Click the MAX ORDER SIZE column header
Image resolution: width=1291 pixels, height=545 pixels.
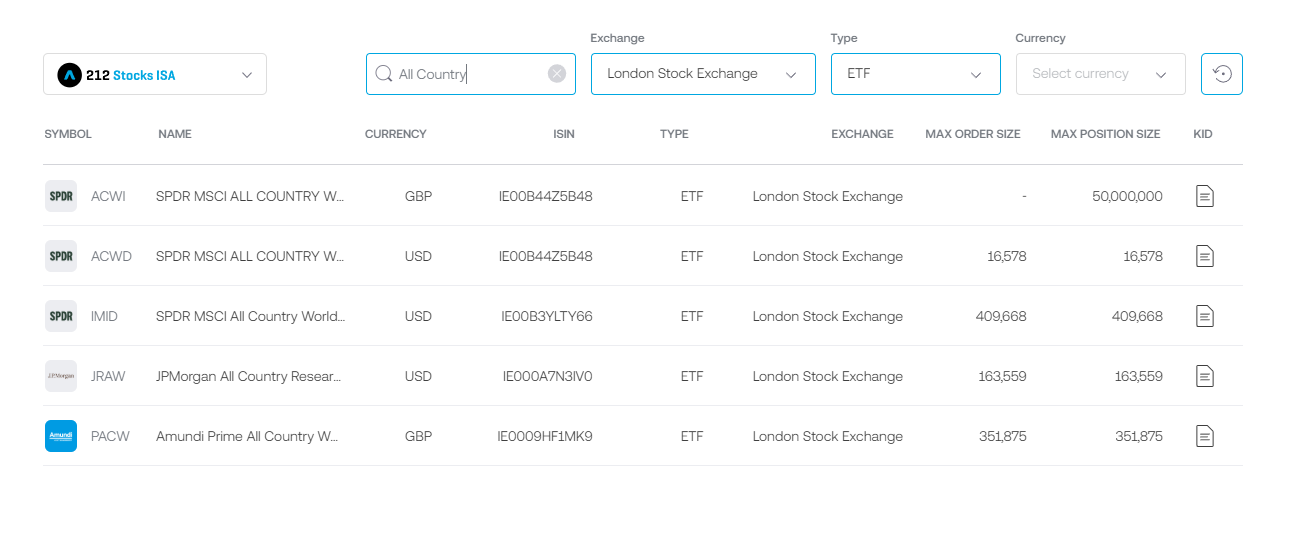[x=972, y=134]
